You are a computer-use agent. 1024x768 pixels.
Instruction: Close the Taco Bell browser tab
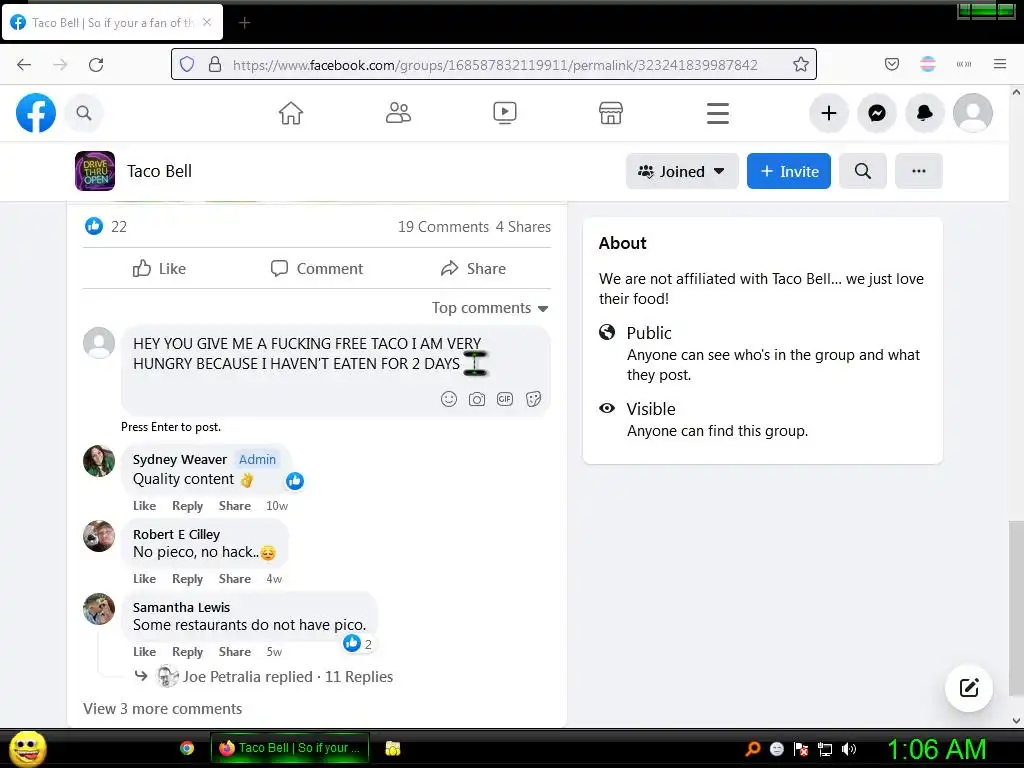click(207, 22)
